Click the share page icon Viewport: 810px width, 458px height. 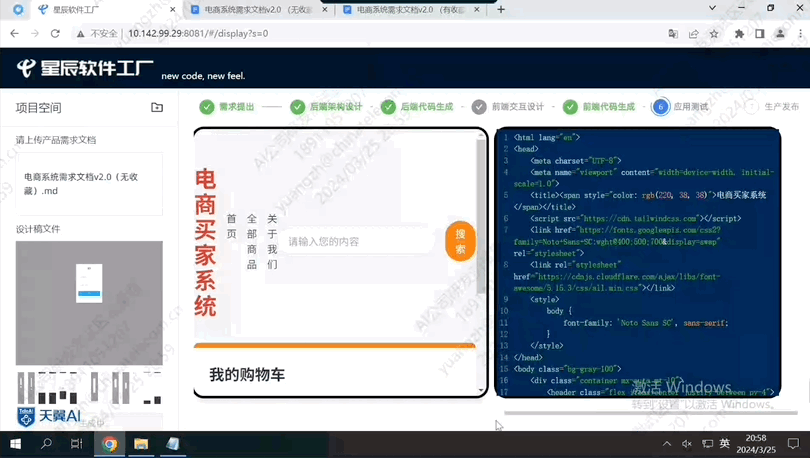(x=693, y=34)
